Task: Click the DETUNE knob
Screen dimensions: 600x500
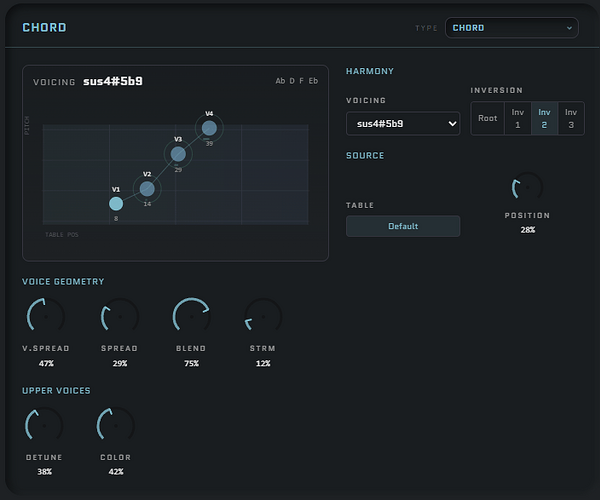Action: [x=44, y=425]
